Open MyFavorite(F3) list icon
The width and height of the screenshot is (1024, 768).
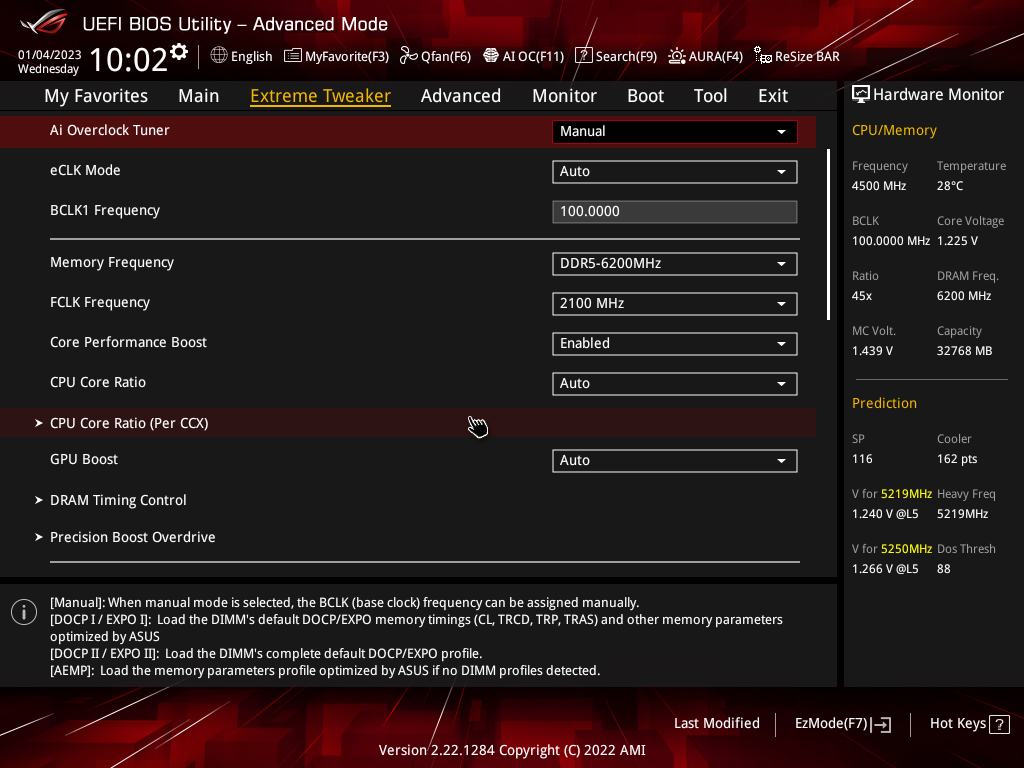pyautogui.click(x=293, y=56)
